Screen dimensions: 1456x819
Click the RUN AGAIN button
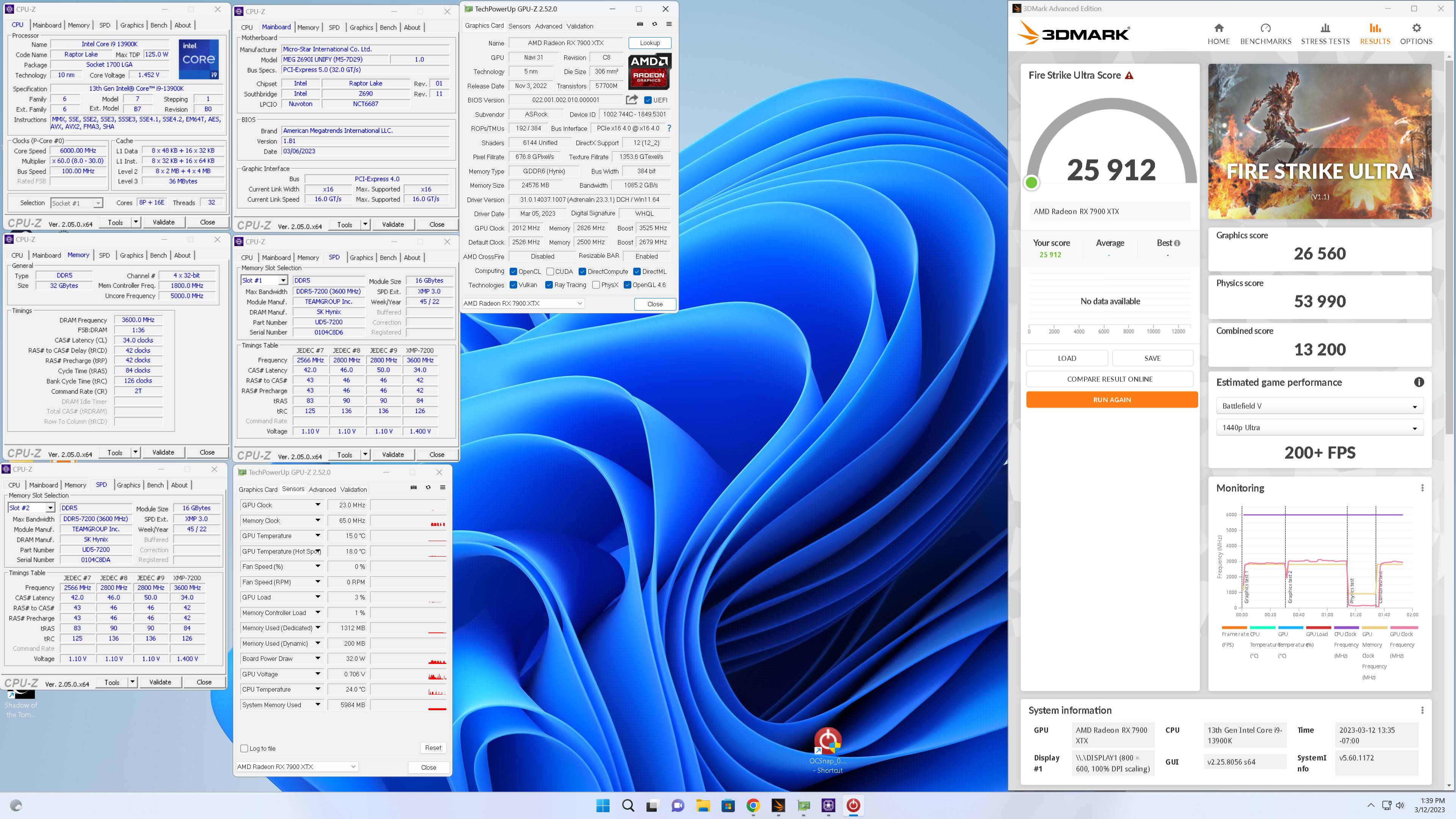pos(1112,400)
